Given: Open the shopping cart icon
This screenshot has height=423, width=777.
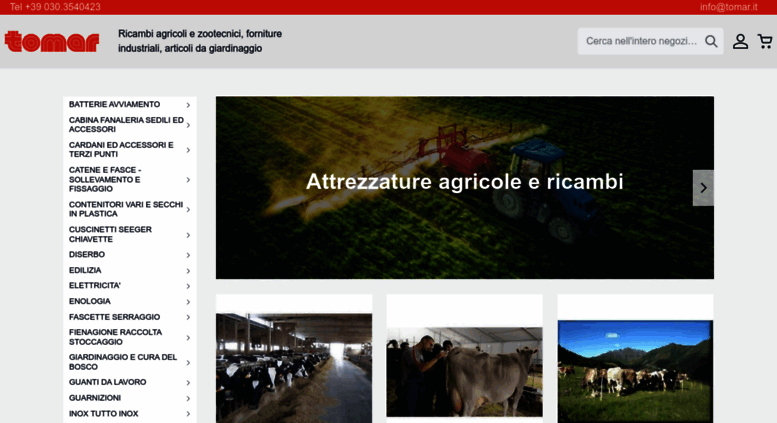Looking at the screenshot, I should 765,41.
